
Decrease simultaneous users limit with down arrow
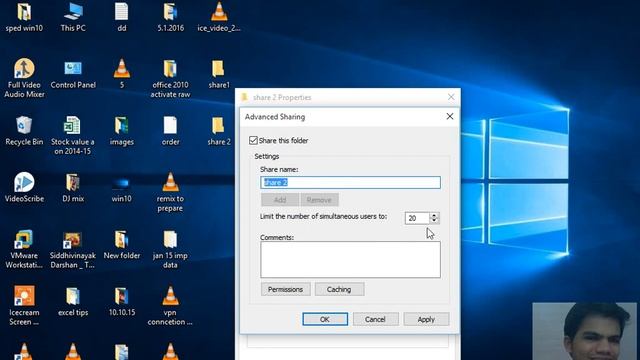point(434,221)
